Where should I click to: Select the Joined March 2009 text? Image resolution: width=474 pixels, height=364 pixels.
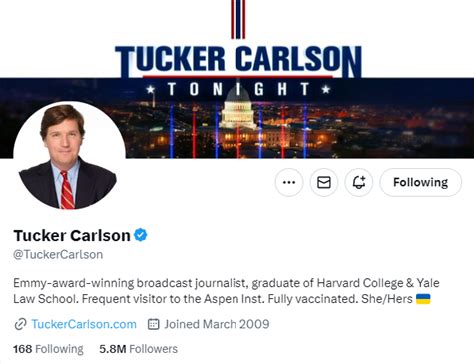[x=217, y=324]
